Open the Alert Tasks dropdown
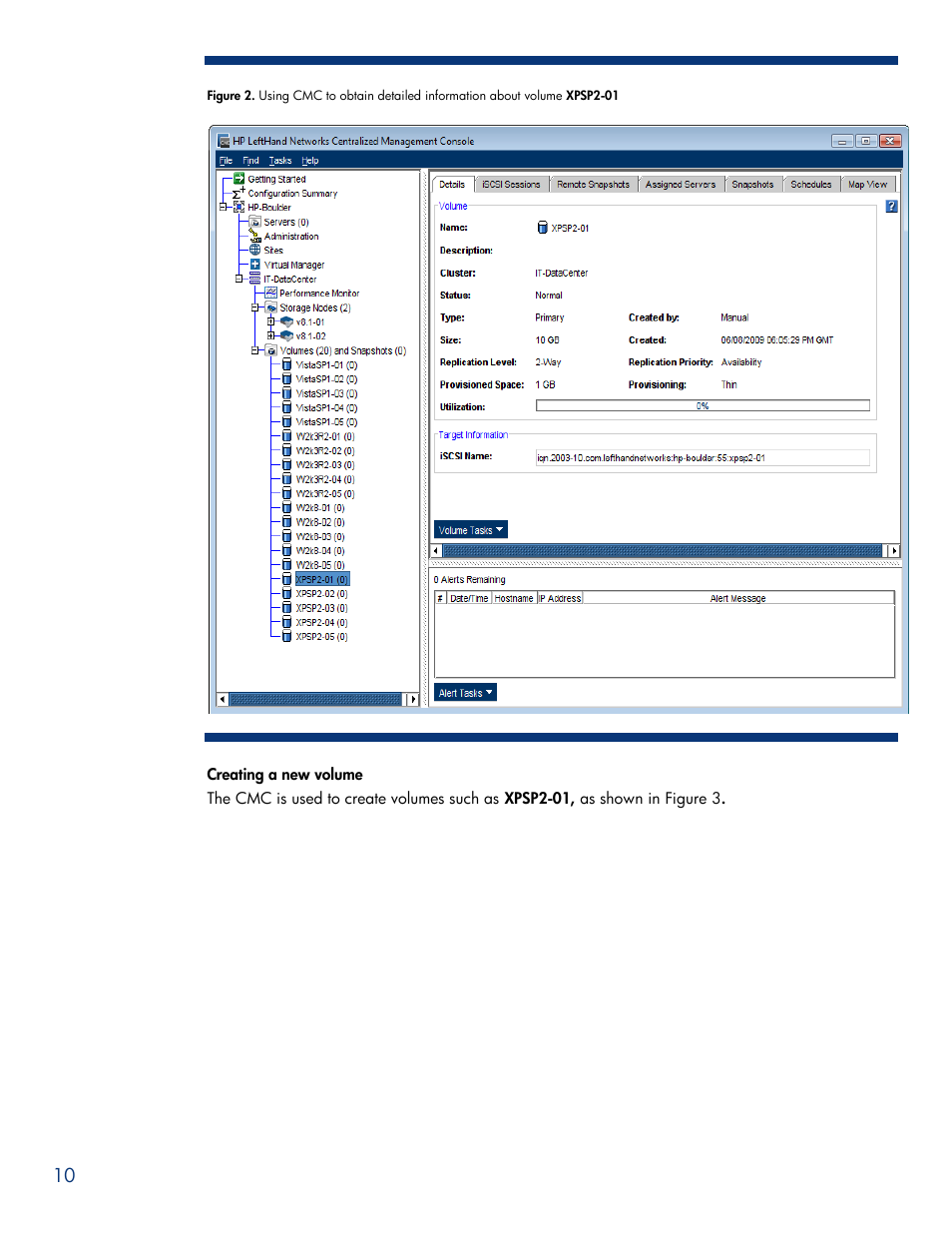 pyautogui.click(x=465, y=693)
